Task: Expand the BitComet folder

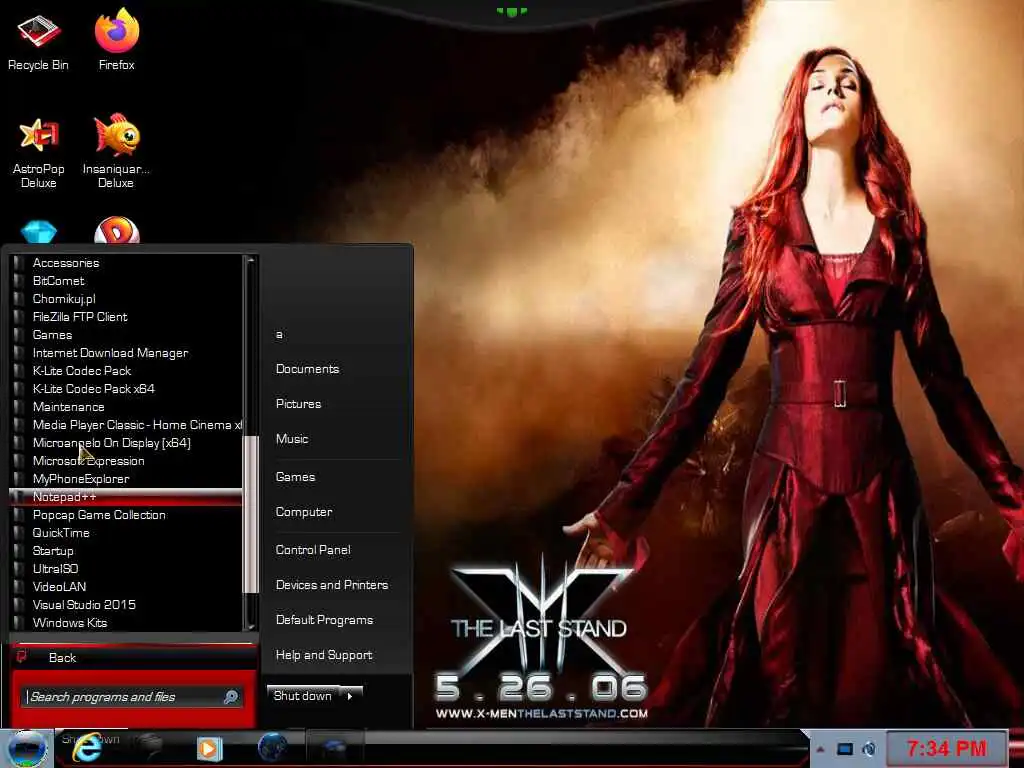Action: click(x=125, y=281)
